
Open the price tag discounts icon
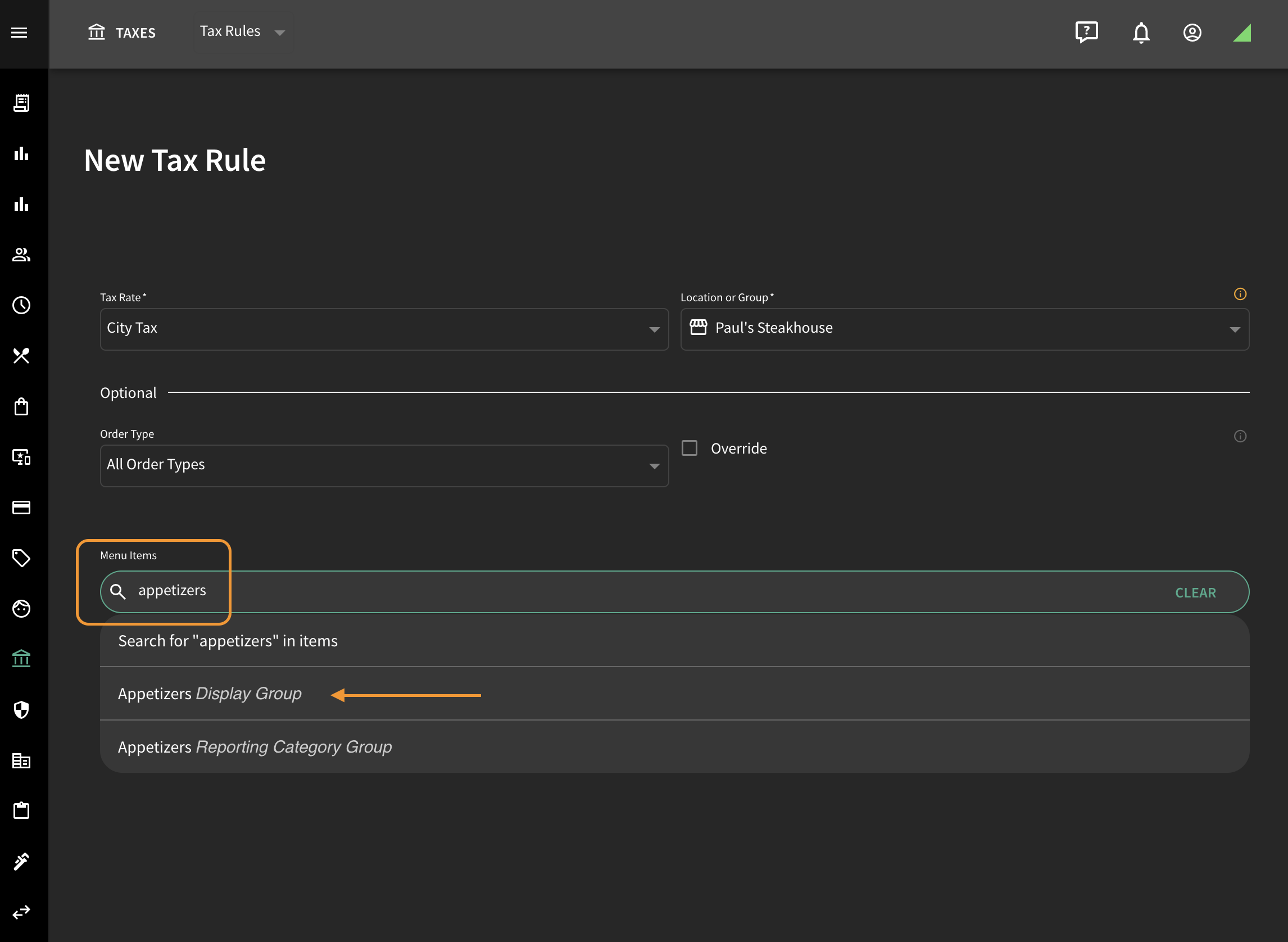(x=21, y=558)
